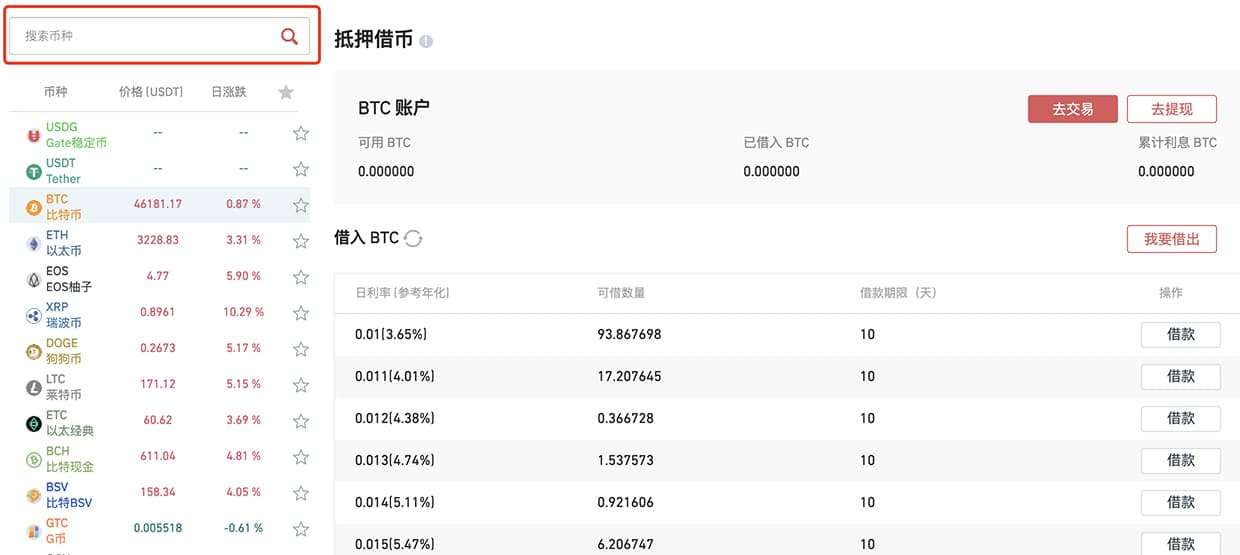The width and height of the screenshot is (1240, 555).
Task: Click 借款 for the 0.015(5.47%) rate
Action: [1180, 544]
